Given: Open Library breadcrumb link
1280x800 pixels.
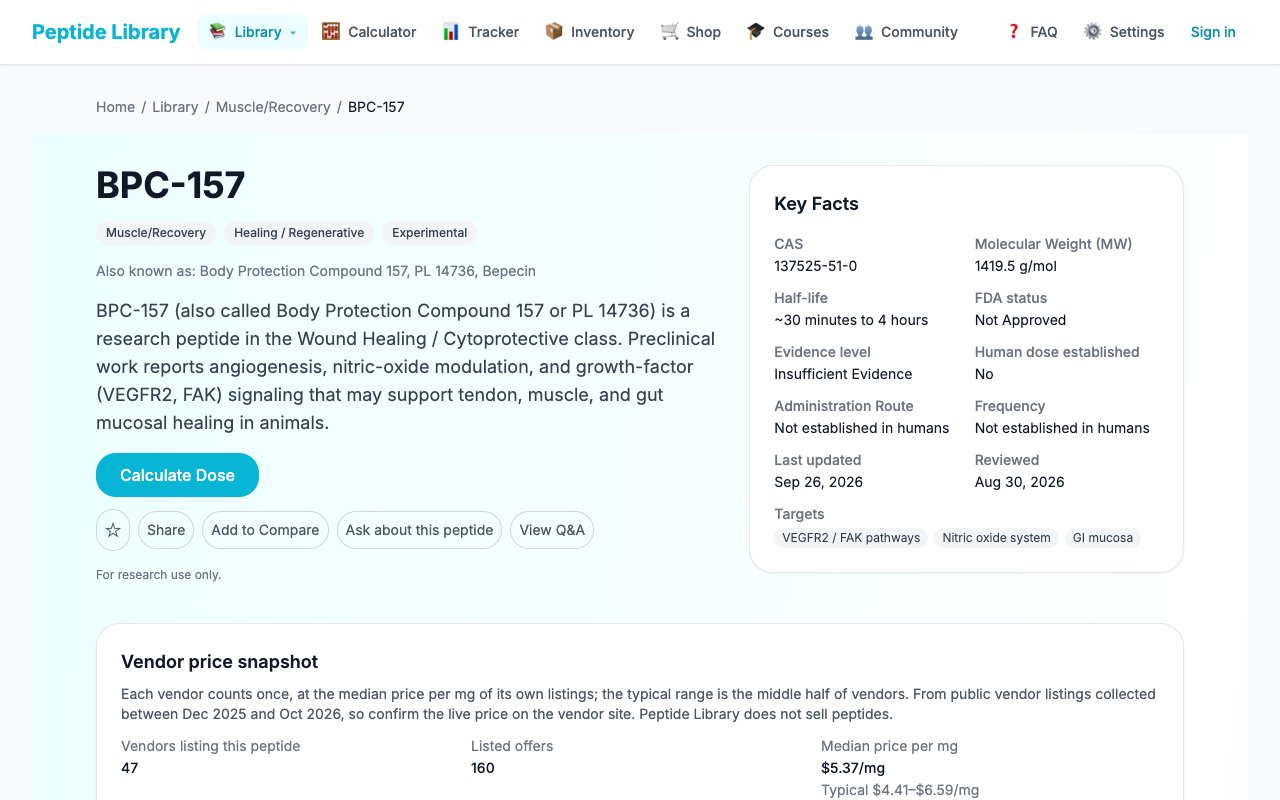Looking at the screenshot, I should (x=175, y=107).
